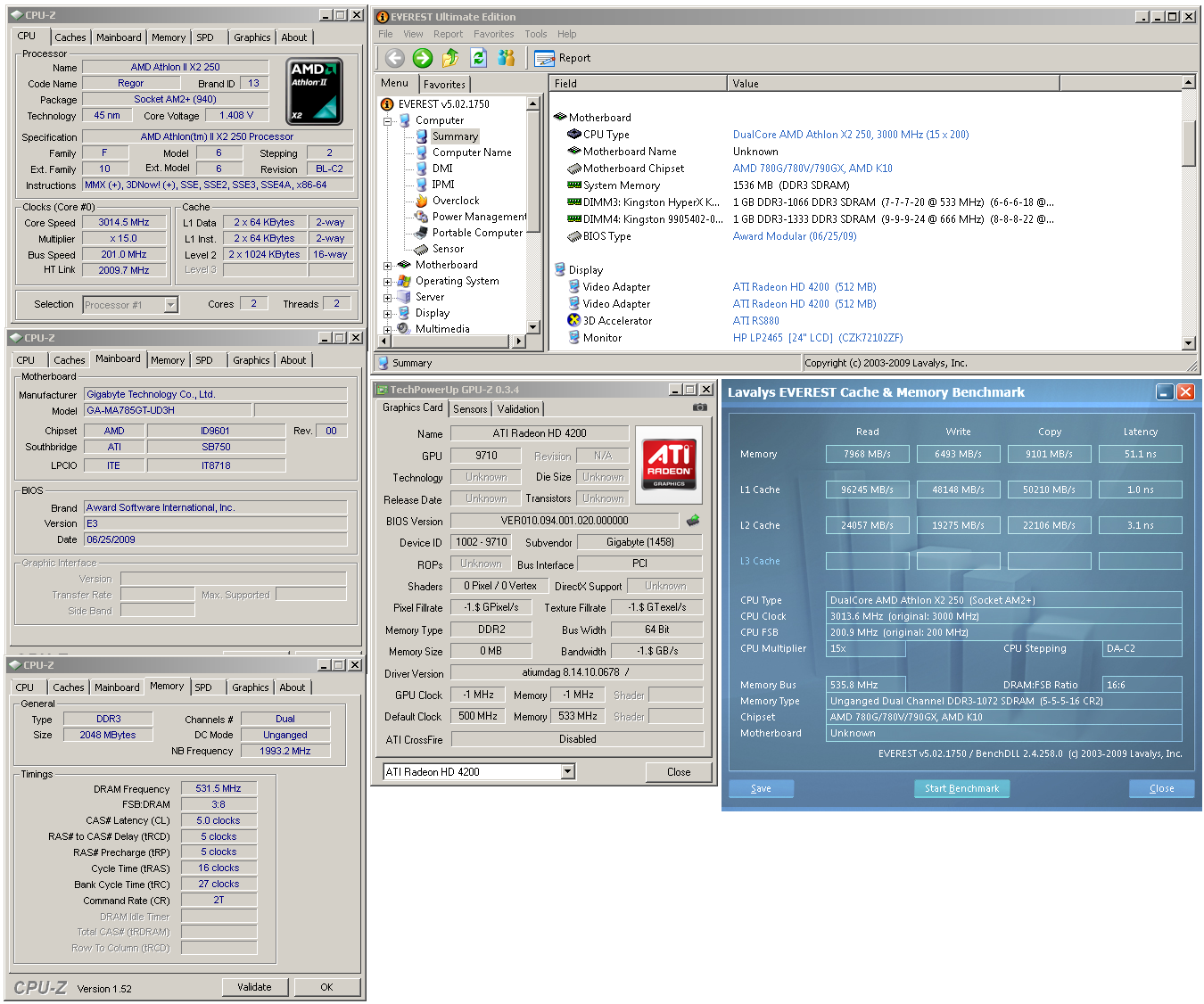Viewport: 1204px width, 1004px height.
Task: Click the 3D Accelerator row icon
Action: (x=574, y=320)
